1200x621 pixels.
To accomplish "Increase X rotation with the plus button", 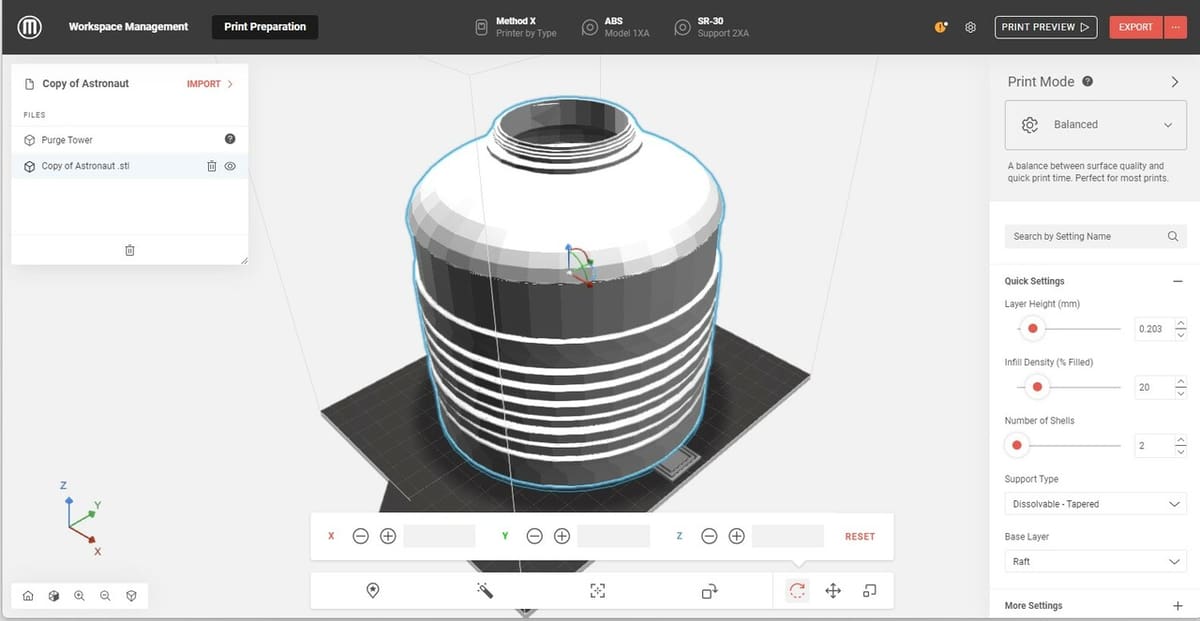I will 388,536.
